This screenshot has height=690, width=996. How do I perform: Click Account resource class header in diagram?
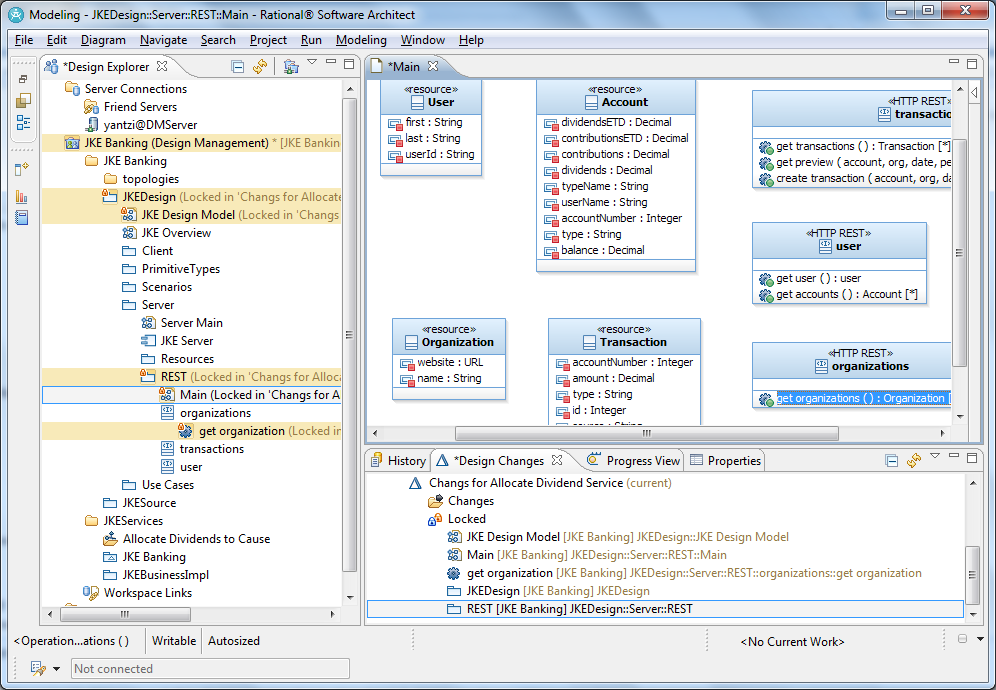(x=616, y=97)
